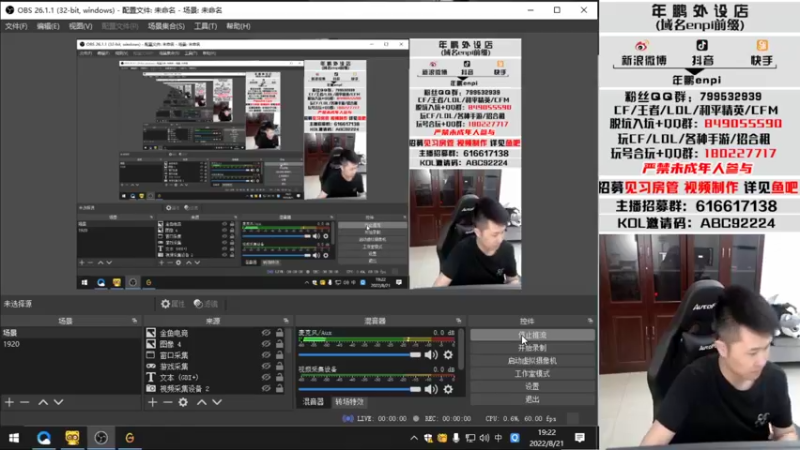Toggle visibility of 视频采集设备 2 source
The image size is (800, 450).
(x=266, y=388)
